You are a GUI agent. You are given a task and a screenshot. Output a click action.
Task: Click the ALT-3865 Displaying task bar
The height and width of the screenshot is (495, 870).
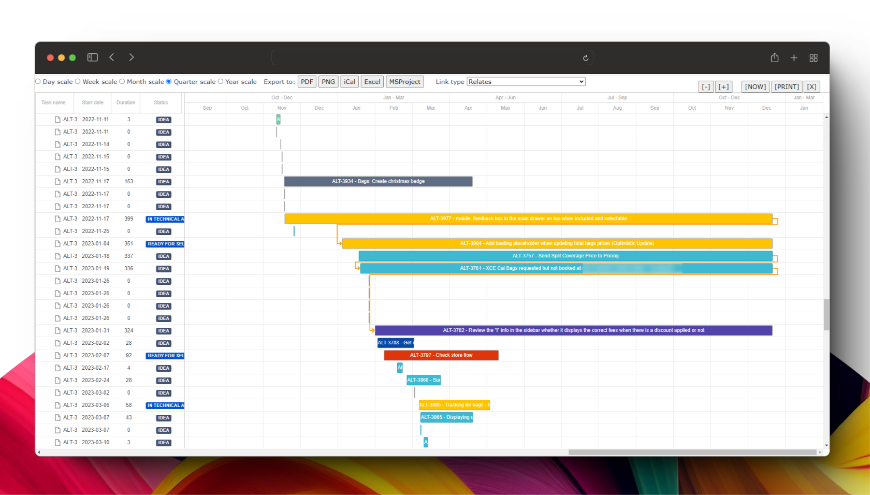[x=447, y=417]
